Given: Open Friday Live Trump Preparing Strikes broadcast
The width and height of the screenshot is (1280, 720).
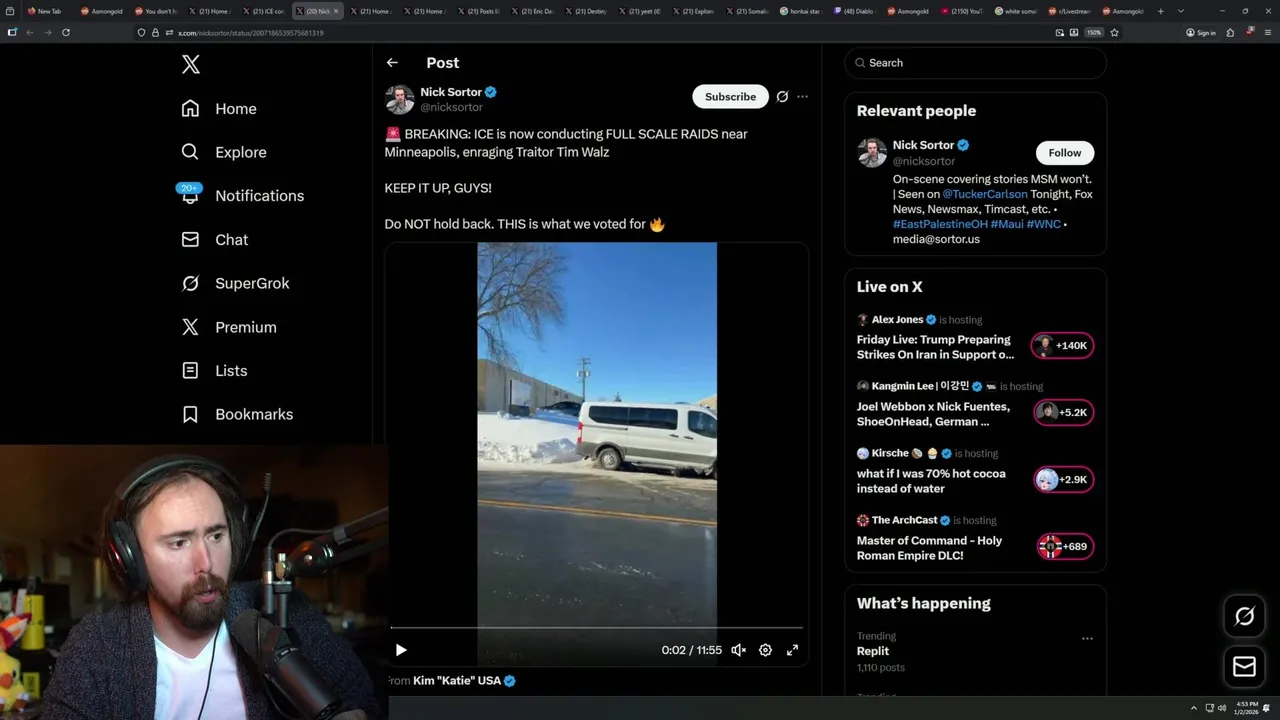Looking at the screenshot, I should (x=936, y=347).
